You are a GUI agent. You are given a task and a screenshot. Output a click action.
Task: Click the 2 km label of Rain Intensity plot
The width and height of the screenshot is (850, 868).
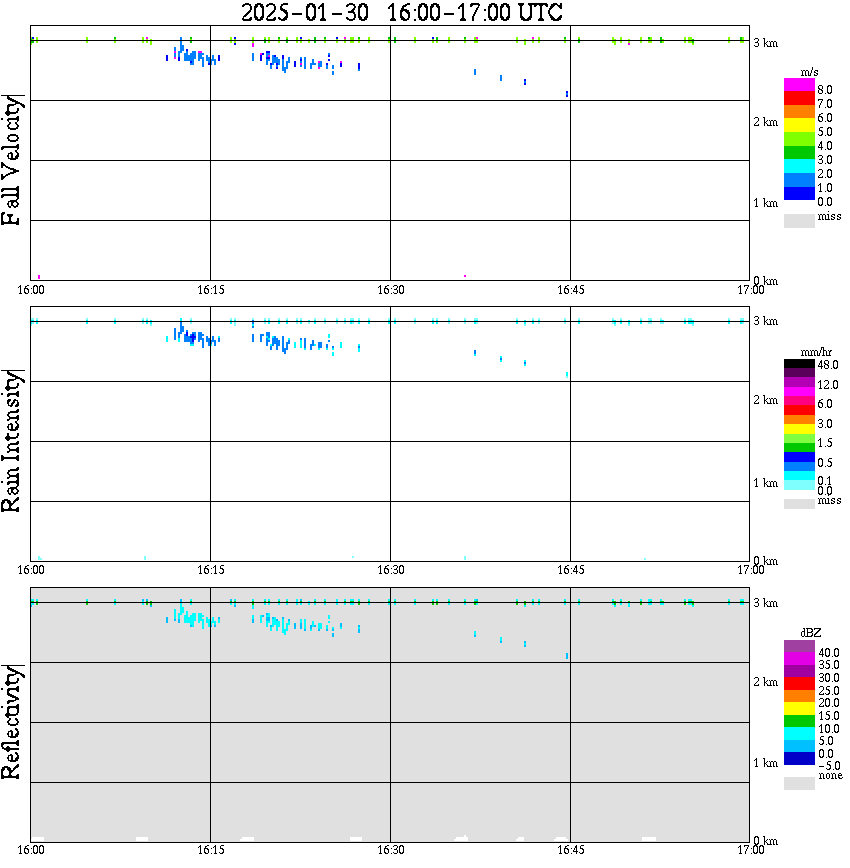point(765,400)
